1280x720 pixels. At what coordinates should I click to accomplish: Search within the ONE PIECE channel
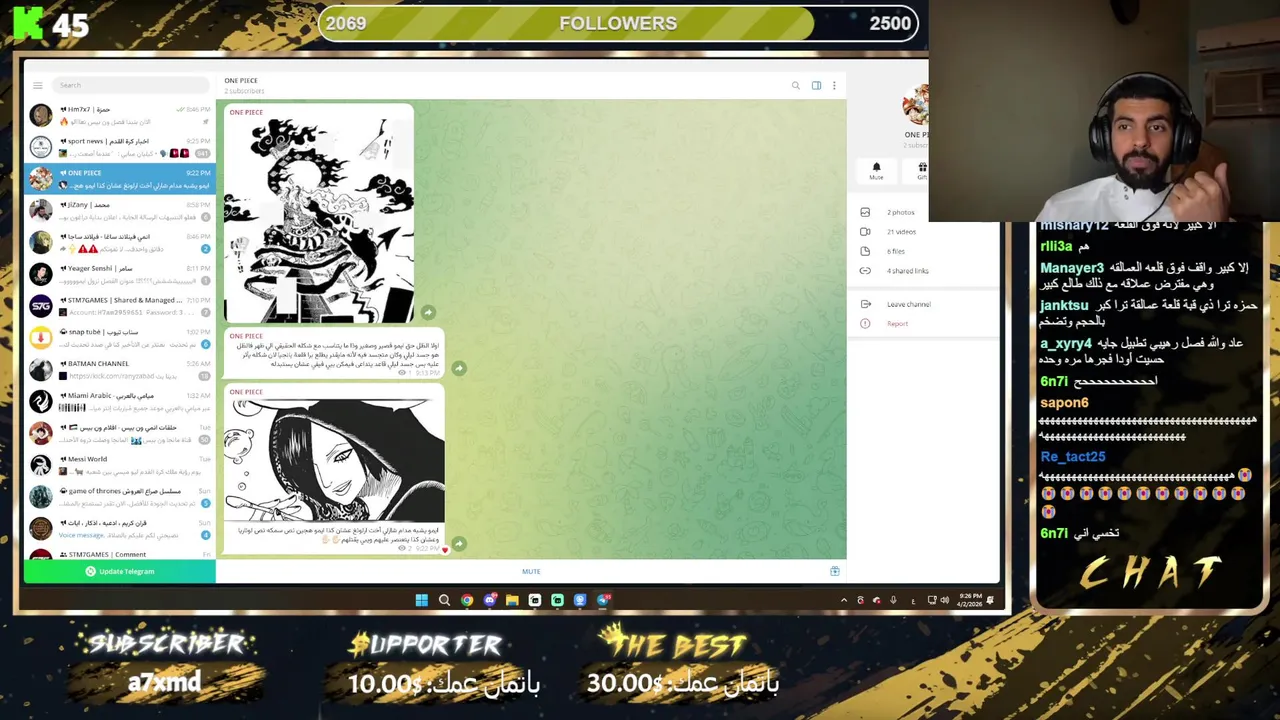tap(796, 86)
